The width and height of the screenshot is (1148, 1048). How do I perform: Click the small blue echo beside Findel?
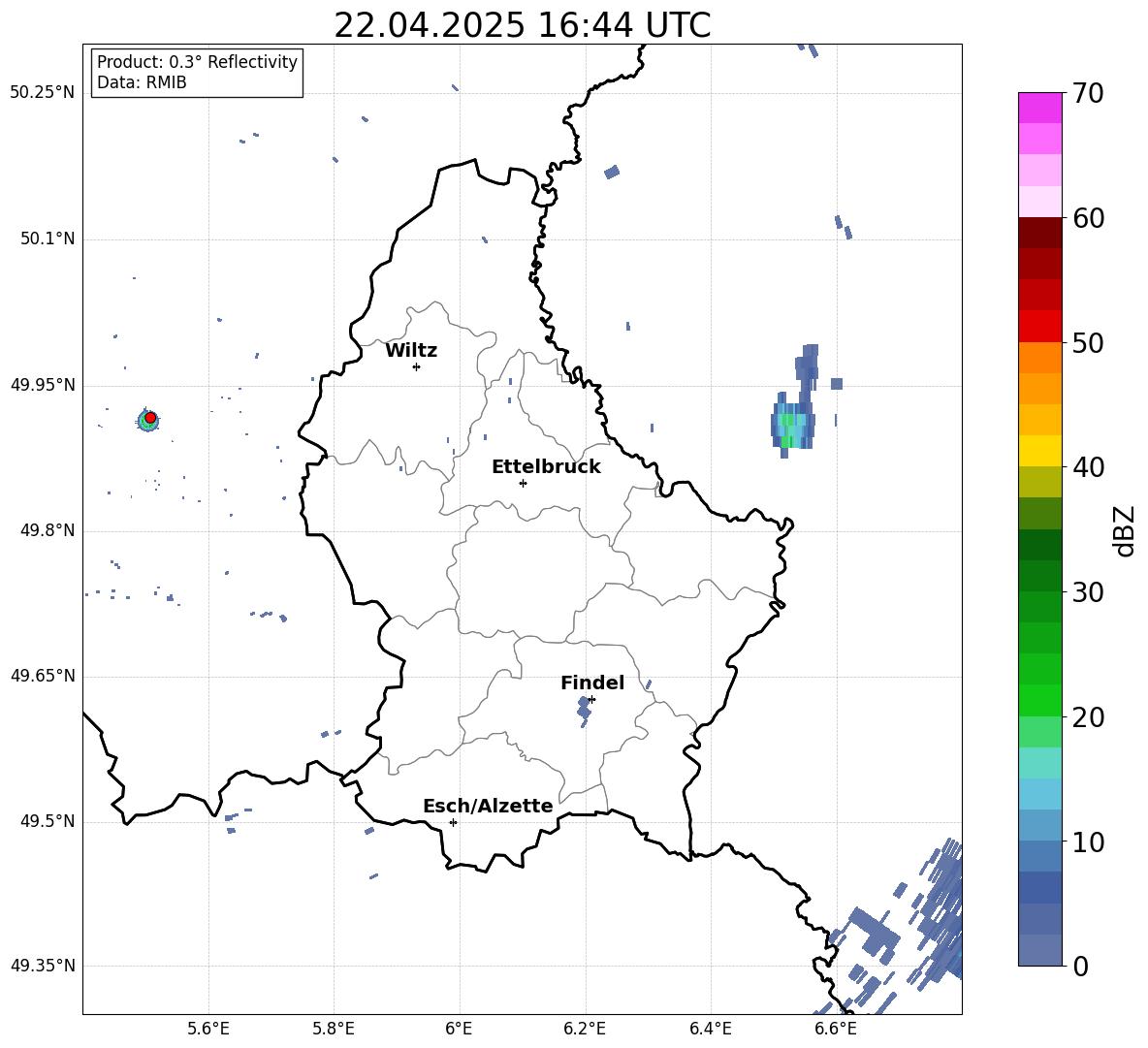point(584,711)
